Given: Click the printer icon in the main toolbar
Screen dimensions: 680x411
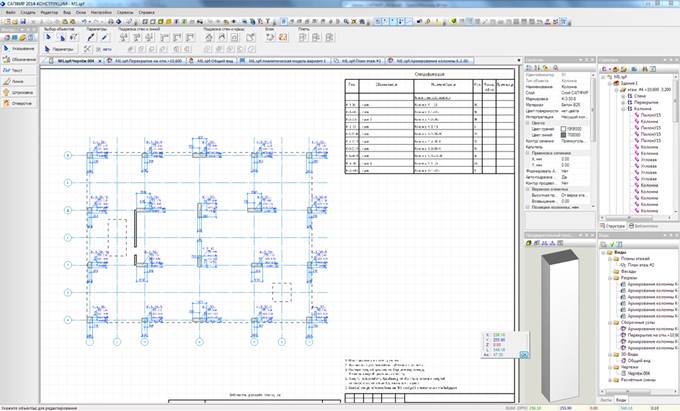Looking at the screenshot, I should tap(111, 21).
